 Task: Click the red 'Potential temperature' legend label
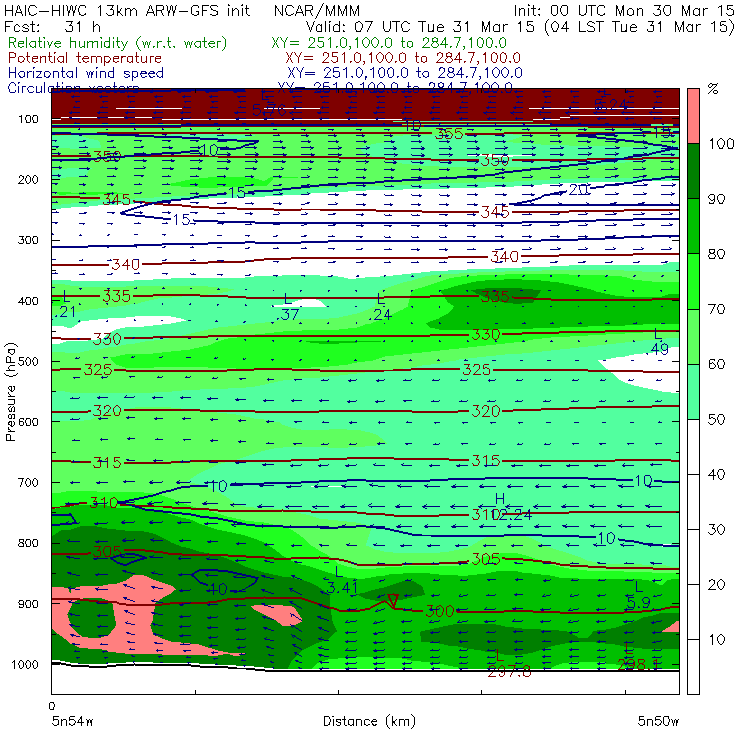85,58
